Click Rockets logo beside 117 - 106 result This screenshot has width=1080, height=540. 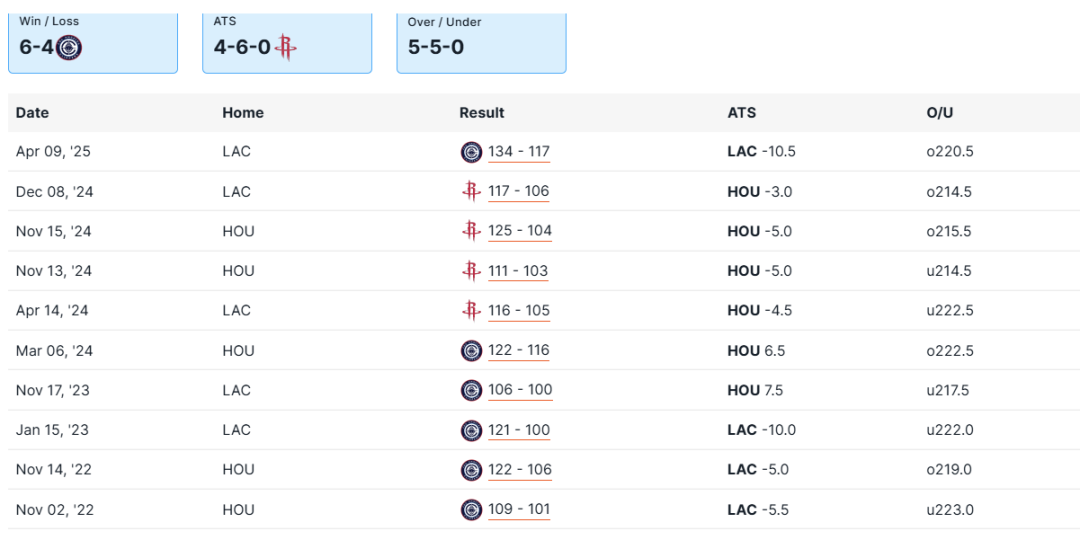pyautogui.click(x=471, y=192)
